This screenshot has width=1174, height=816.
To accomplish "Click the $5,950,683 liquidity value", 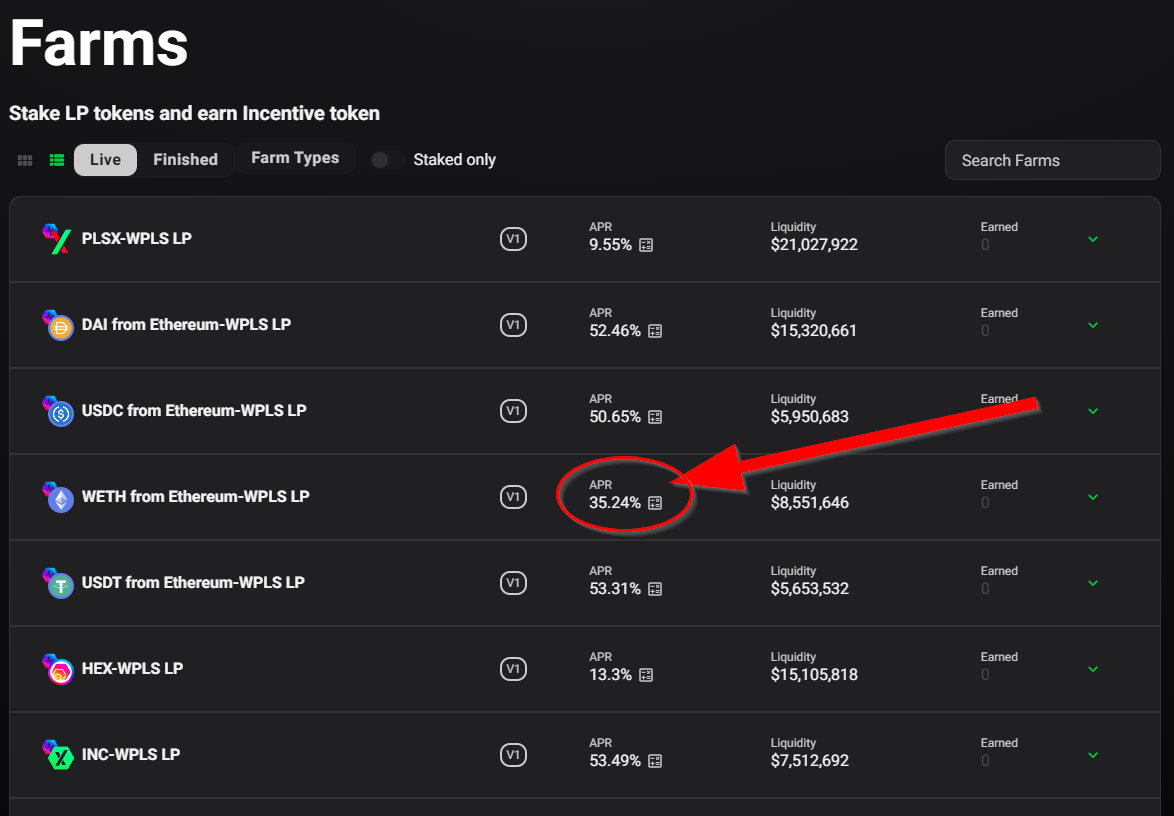I will click(809, 418).
